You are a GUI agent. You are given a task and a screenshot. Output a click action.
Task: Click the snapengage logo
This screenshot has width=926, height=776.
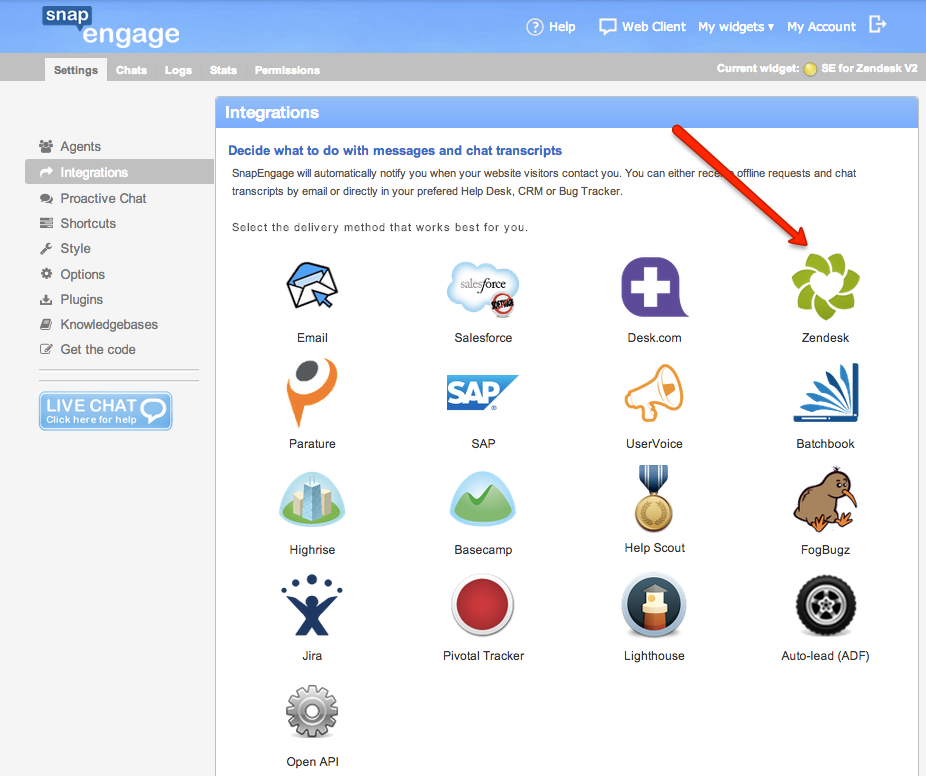pos(111,27)
